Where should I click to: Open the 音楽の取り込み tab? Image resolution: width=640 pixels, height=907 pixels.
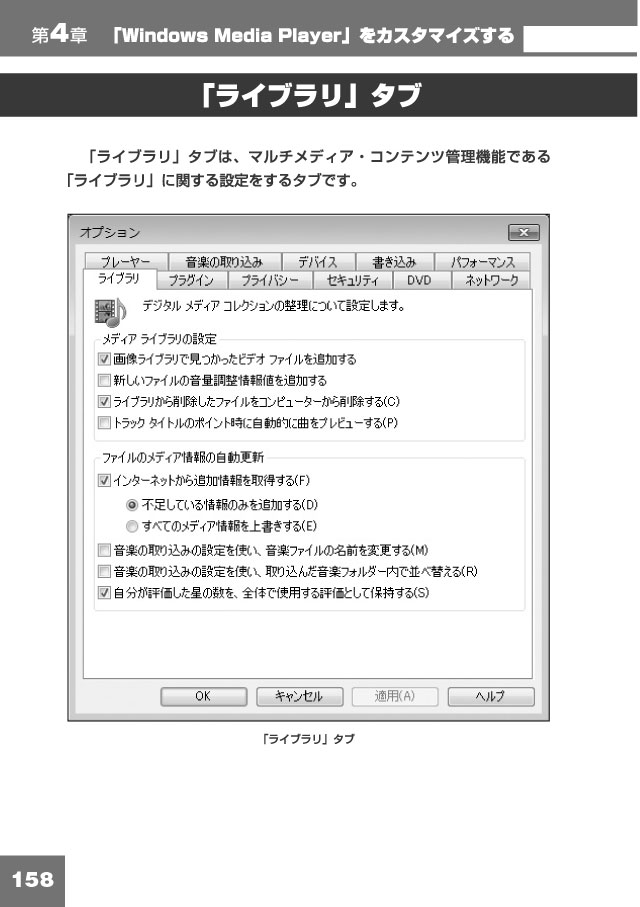coord(224,262)
